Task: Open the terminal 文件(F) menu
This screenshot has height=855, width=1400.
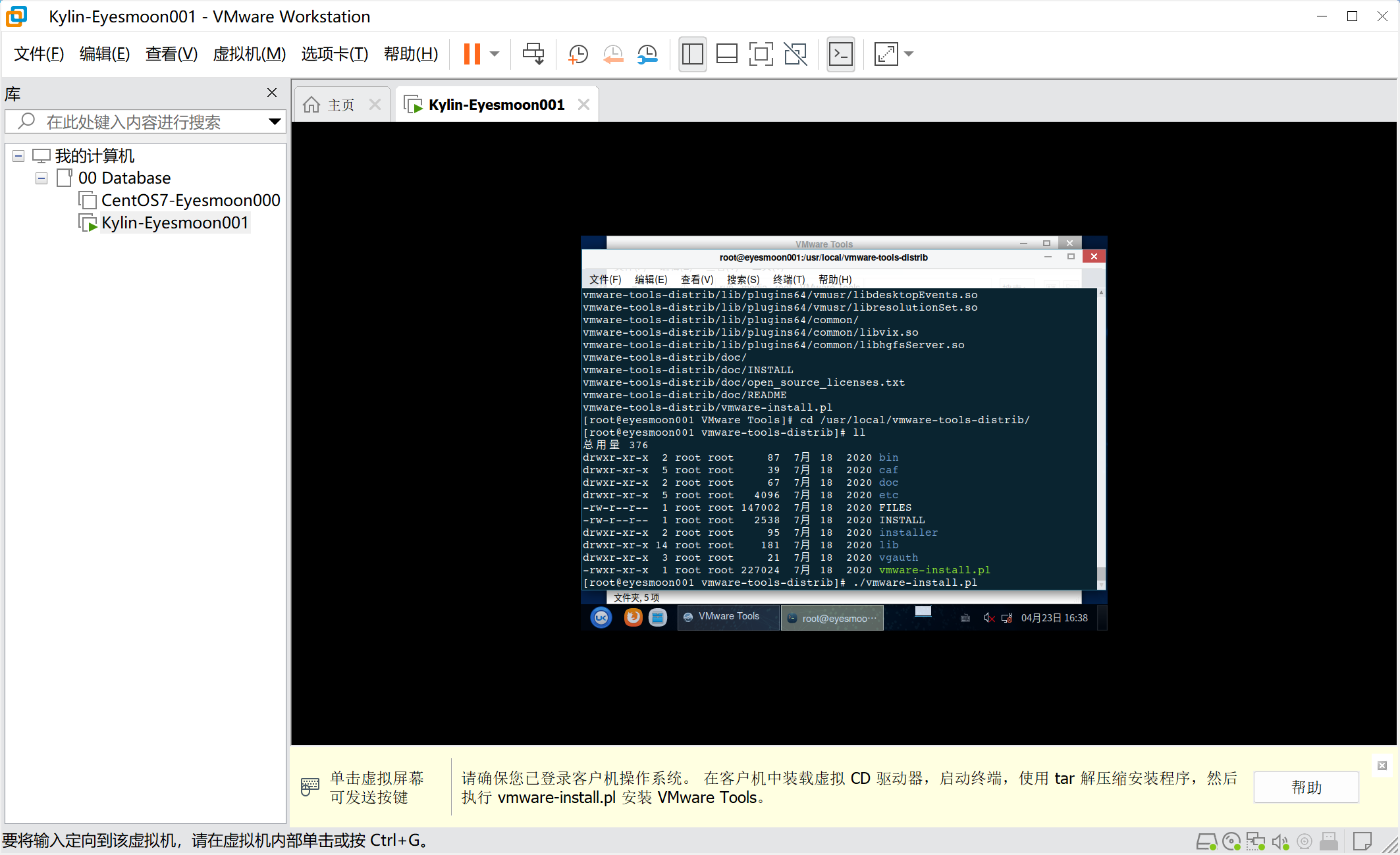Action: tap(605, 280)
